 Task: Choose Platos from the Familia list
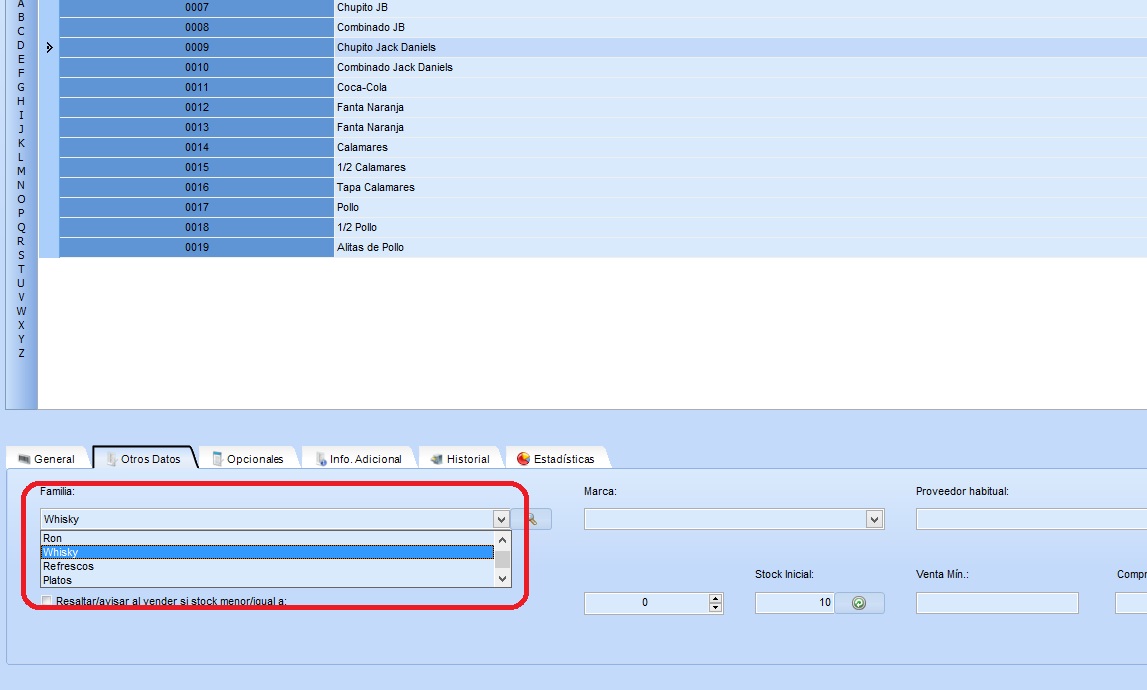click(267, 580)
